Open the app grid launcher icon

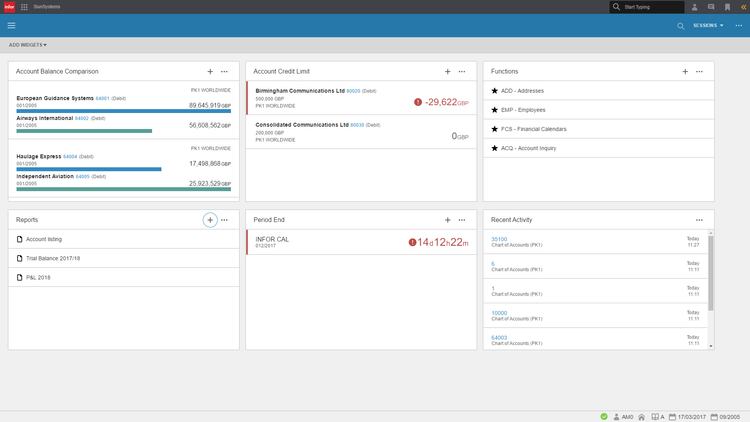click(24, 7)
